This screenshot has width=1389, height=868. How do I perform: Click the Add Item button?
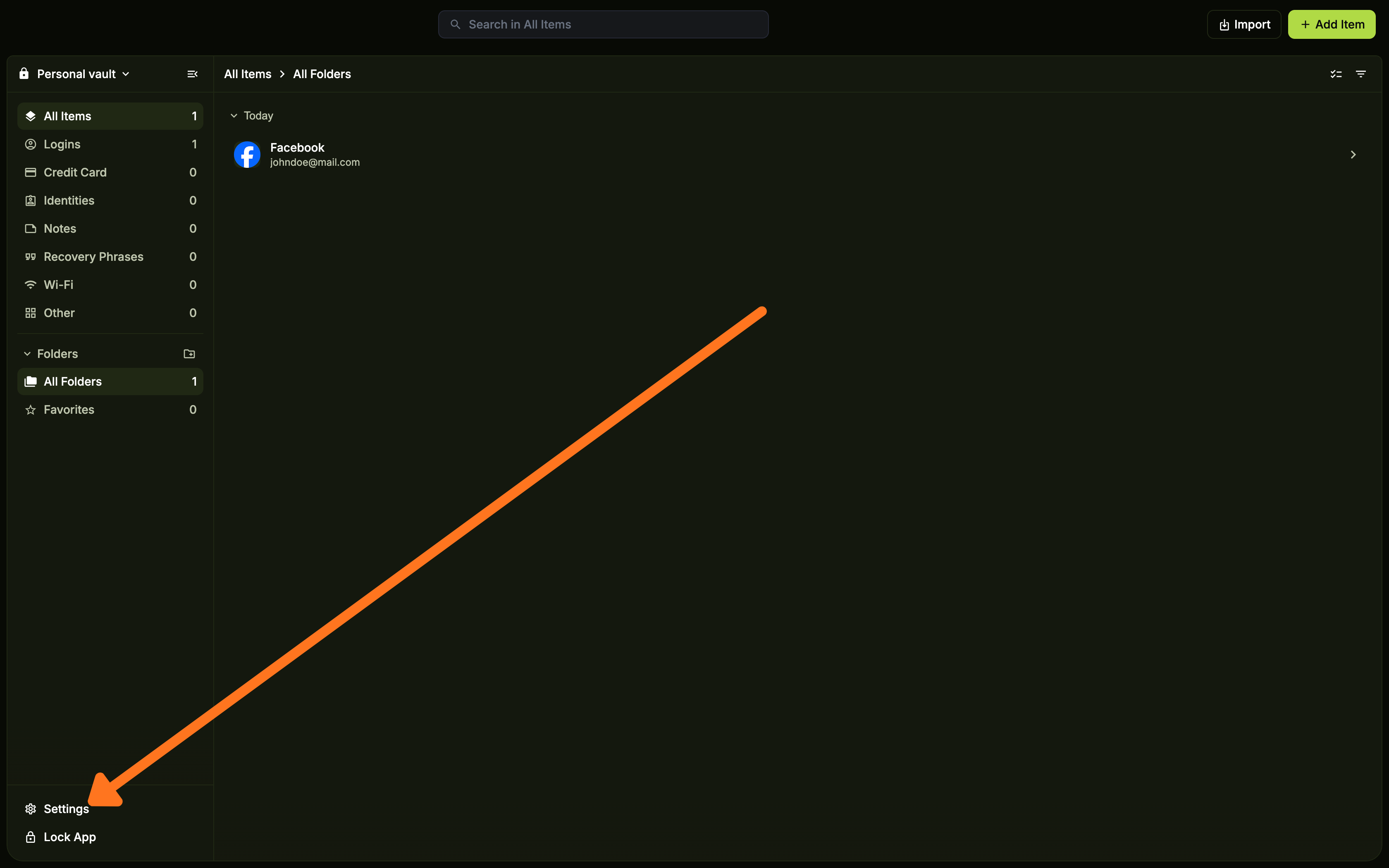pyautogui.click(x=1331, y=25)
